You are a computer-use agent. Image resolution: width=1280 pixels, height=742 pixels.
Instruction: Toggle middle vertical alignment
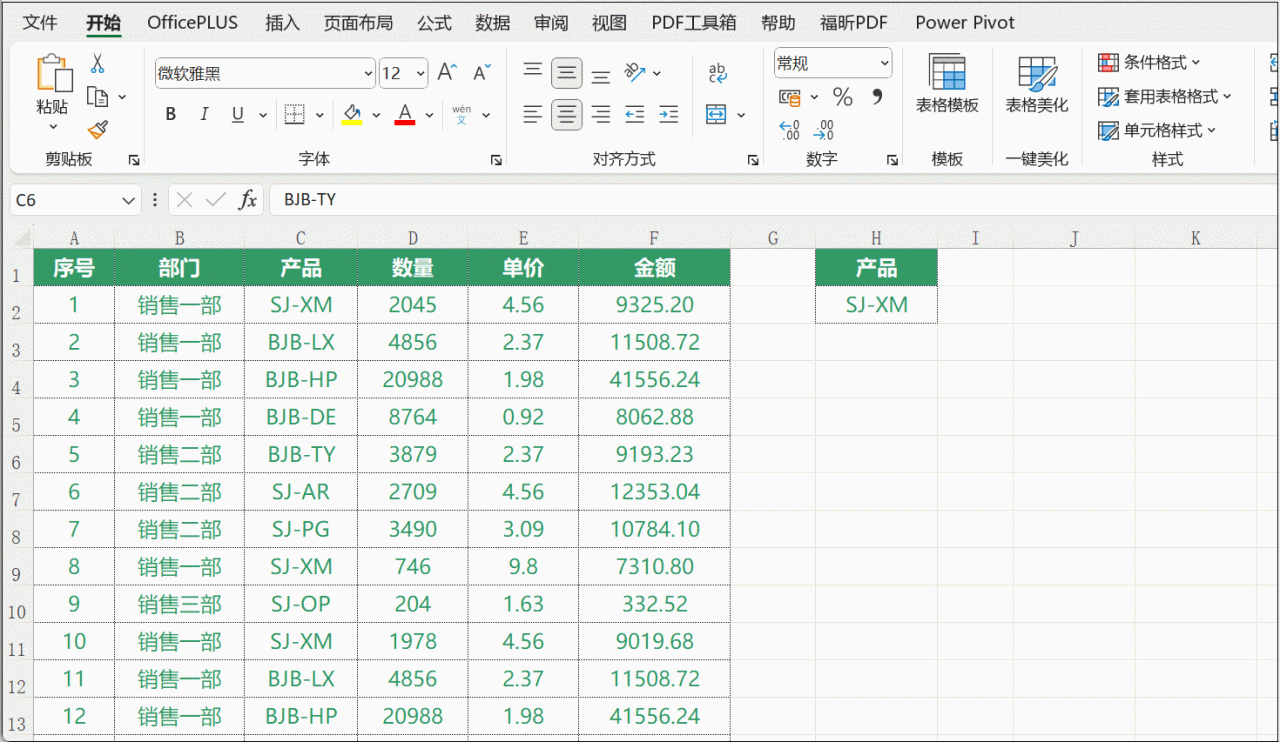click(x=567, y=72)
